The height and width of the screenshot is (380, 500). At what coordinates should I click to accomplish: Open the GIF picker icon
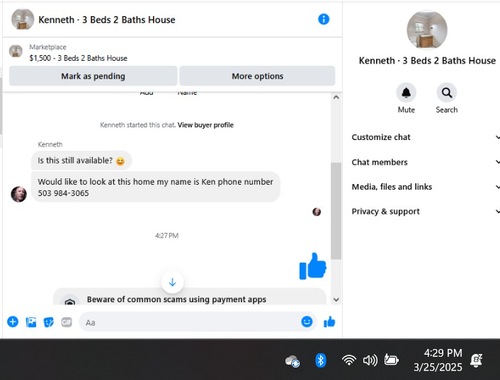[66, 322]
